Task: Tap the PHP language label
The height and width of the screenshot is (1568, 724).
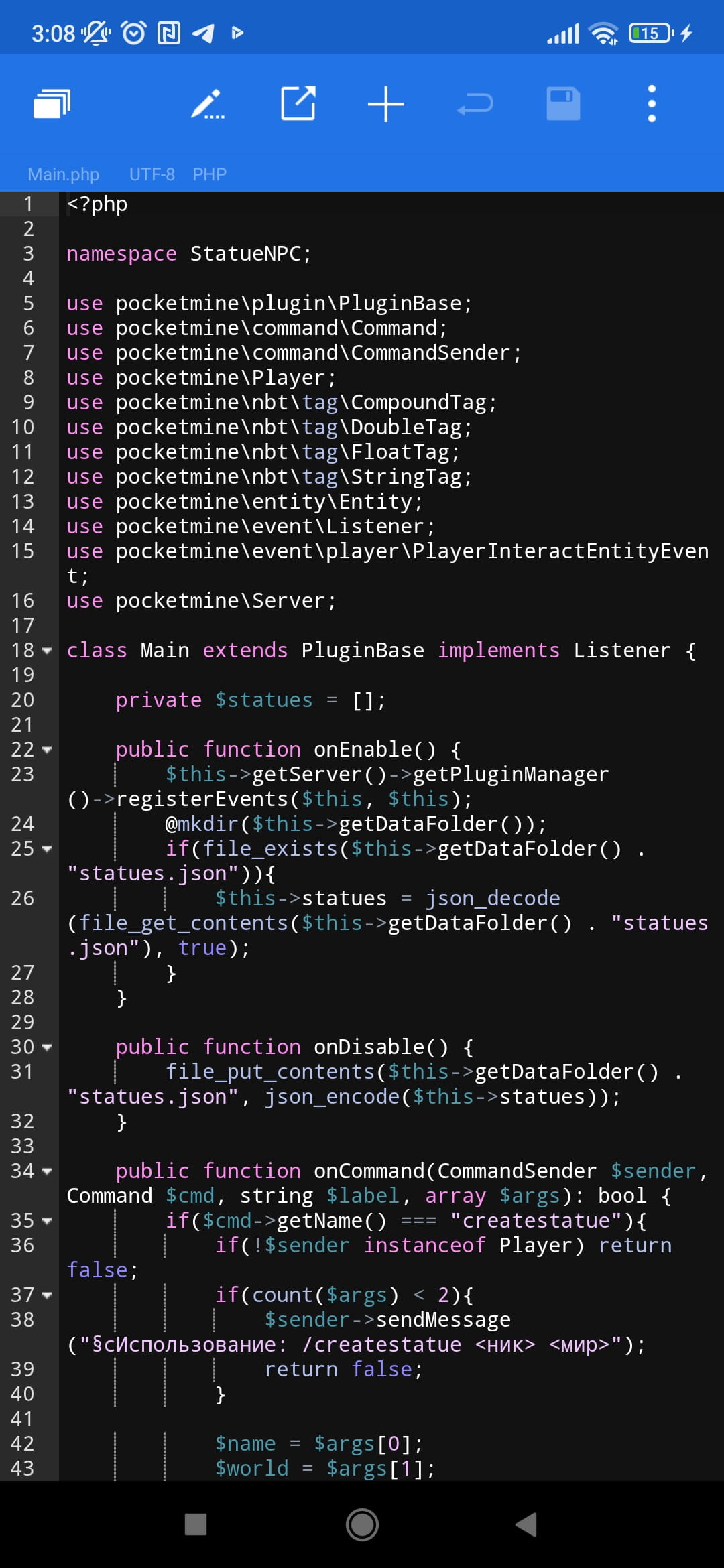Action: pos(209,174)
